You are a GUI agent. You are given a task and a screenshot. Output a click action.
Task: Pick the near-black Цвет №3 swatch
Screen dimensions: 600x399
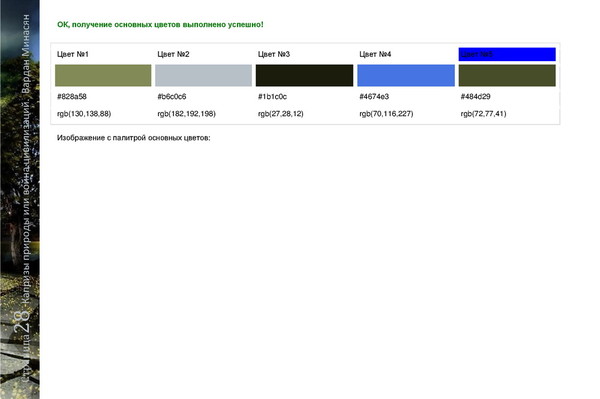click(305, 75)
